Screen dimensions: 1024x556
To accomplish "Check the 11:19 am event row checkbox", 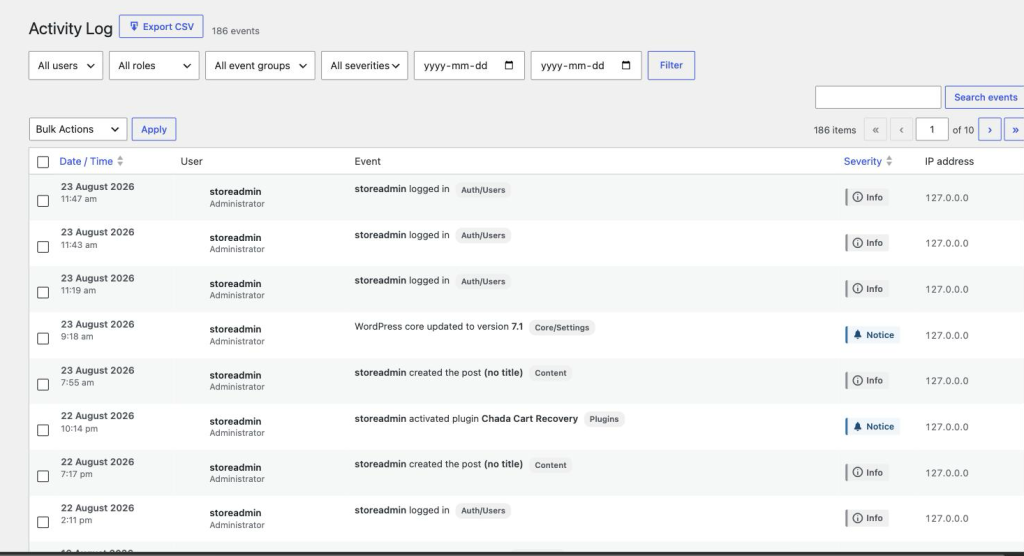I will point(43,293).
